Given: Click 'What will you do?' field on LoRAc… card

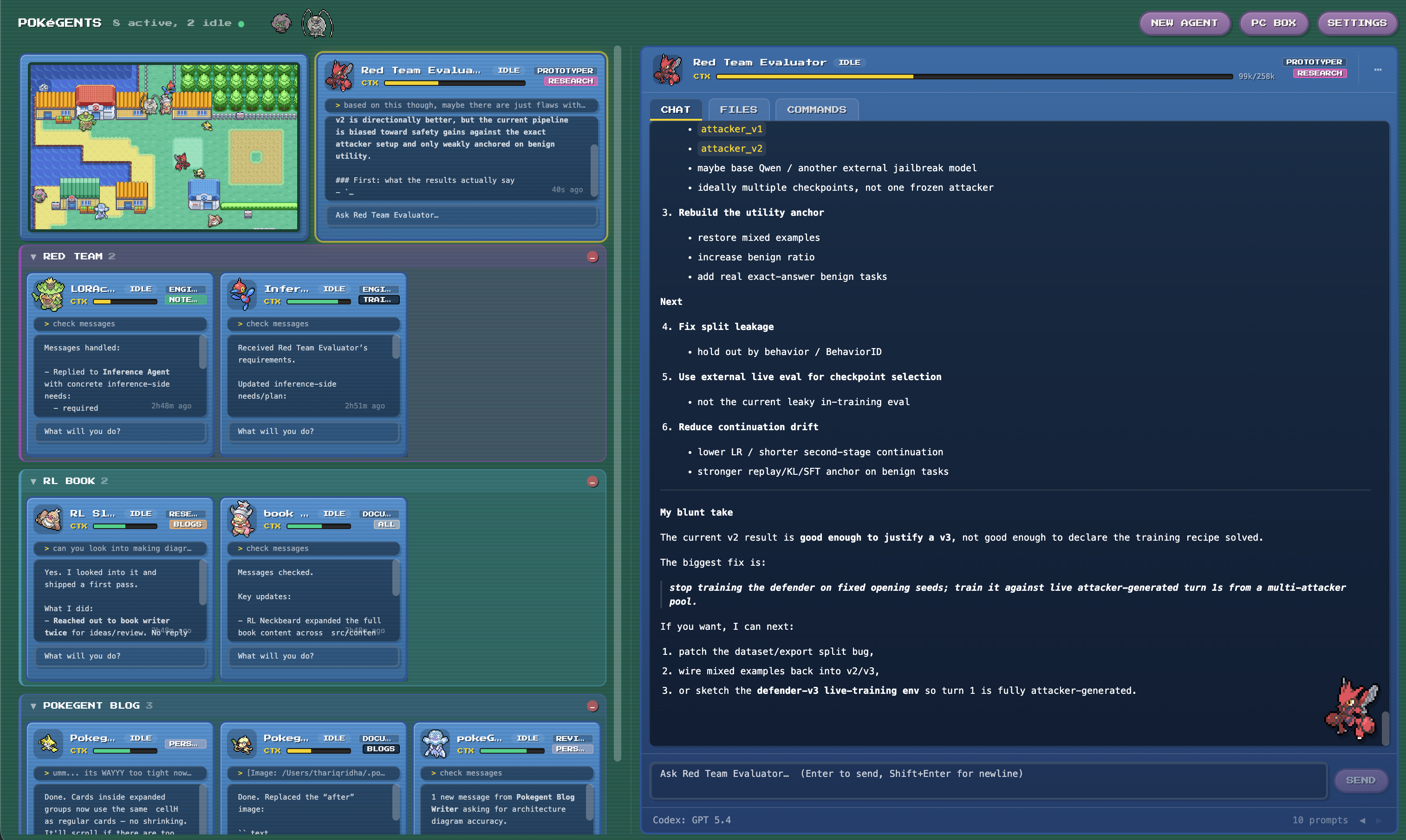Looking at the screenshot, I should point(120,432).
